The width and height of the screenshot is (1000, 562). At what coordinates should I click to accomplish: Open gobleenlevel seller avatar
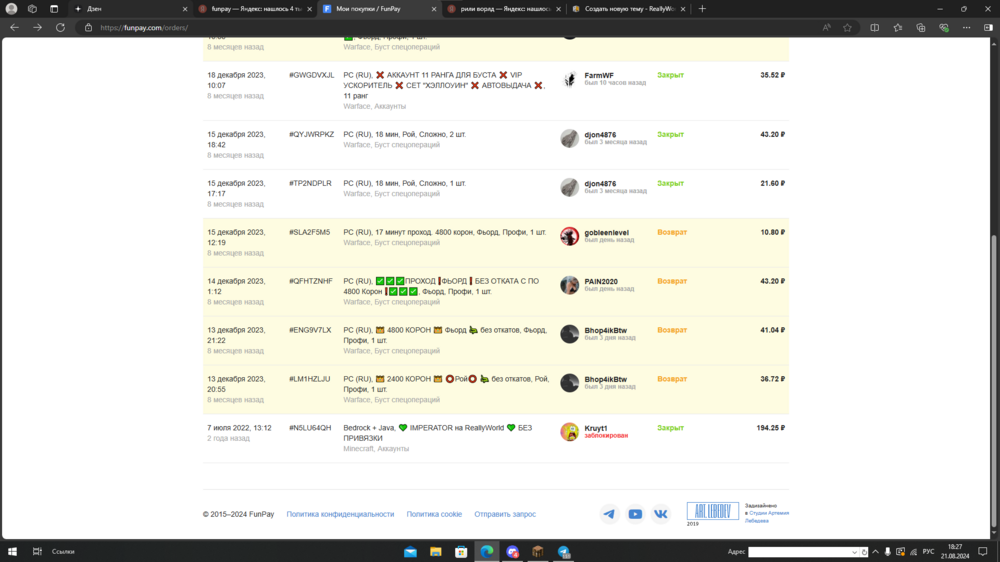coord(570,236)
